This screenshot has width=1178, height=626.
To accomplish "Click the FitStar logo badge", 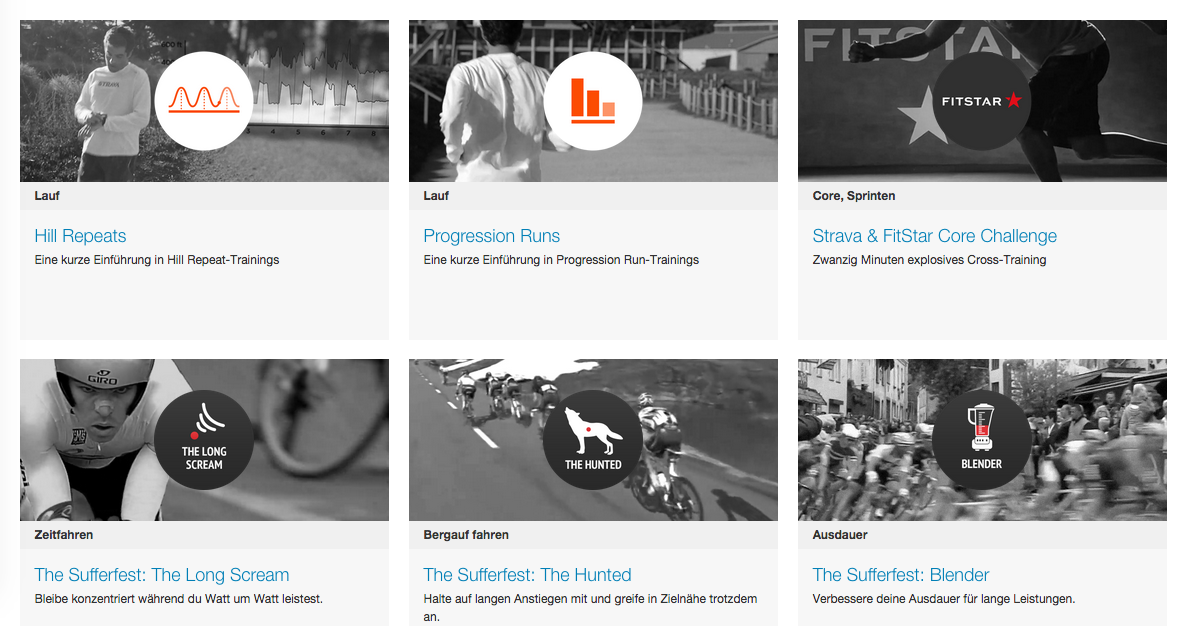I will (981, 101).
